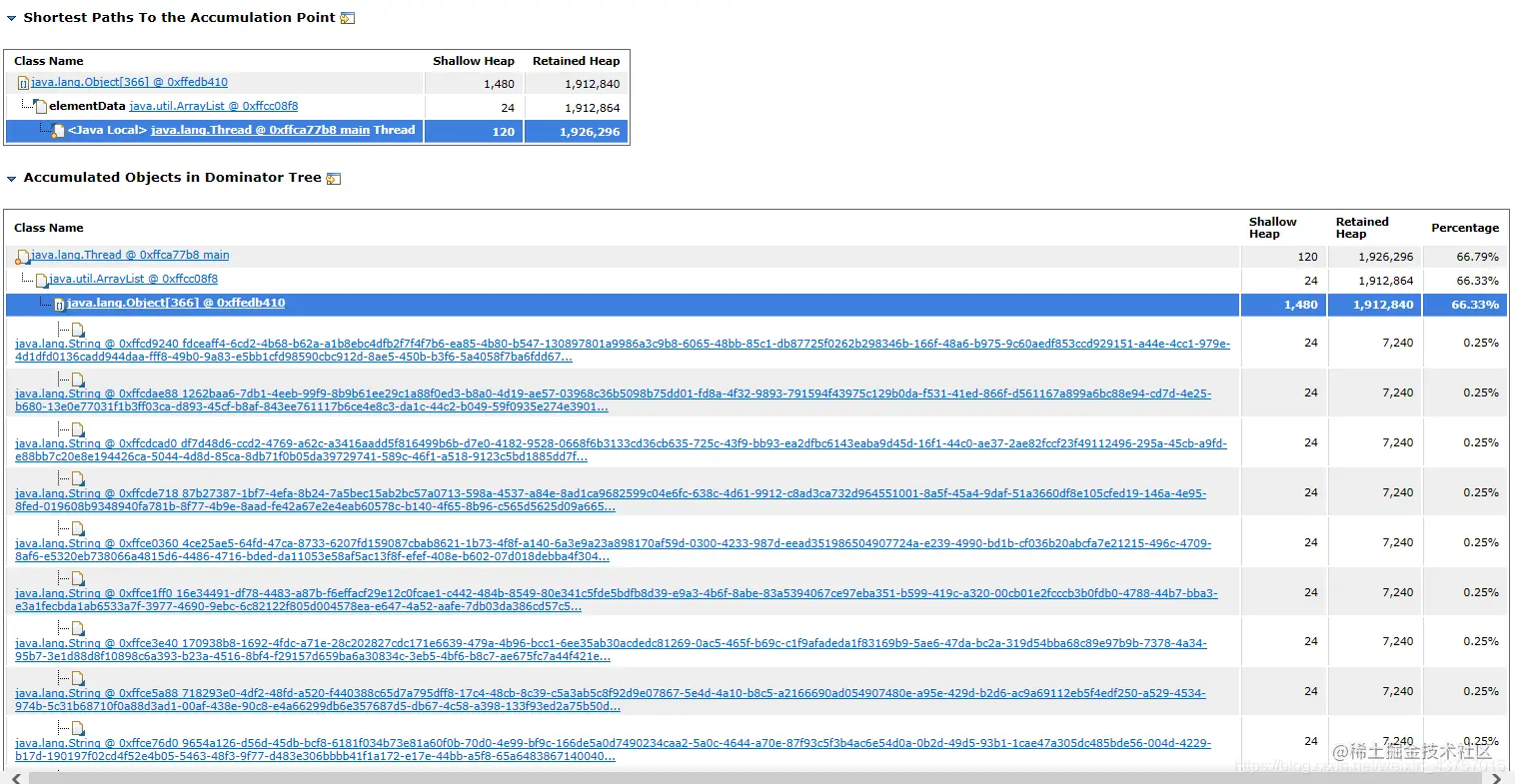Image resolution: width=1515 pixels, height=784 pixels.
Task: Open String @ 0xffcd9240 link
Action: [623, 350]
